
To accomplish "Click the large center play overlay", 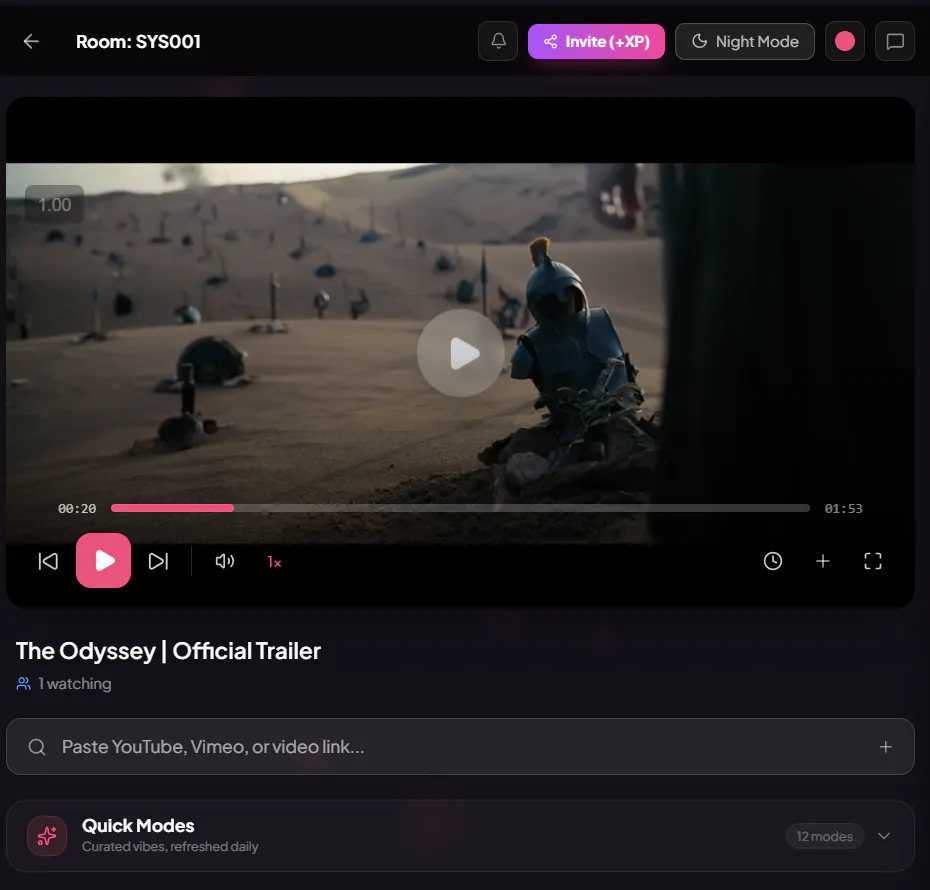I will (x=461, y=353).
